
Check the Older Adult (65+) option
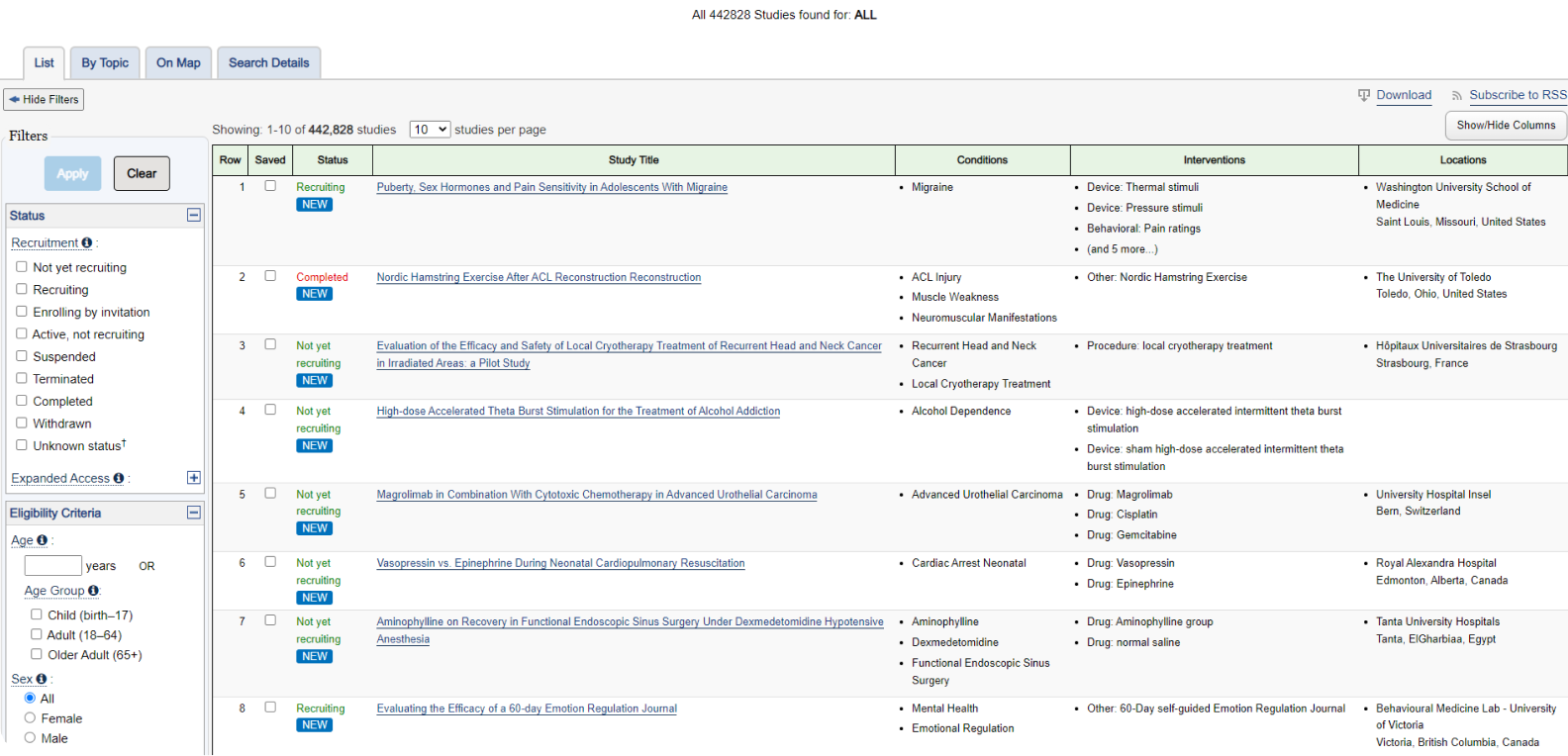[37, 654]
